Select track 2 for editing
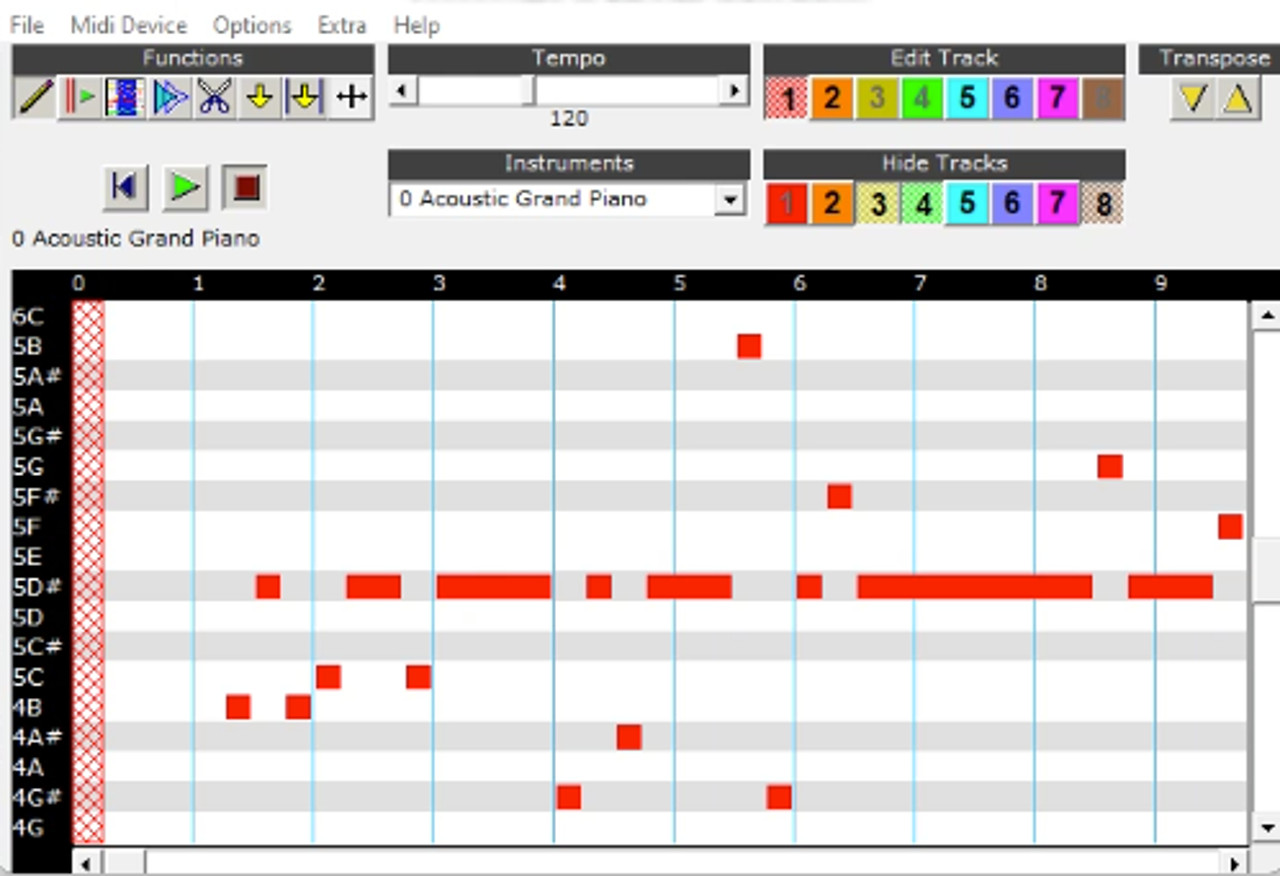The image size is (1280, 876). 831,97
